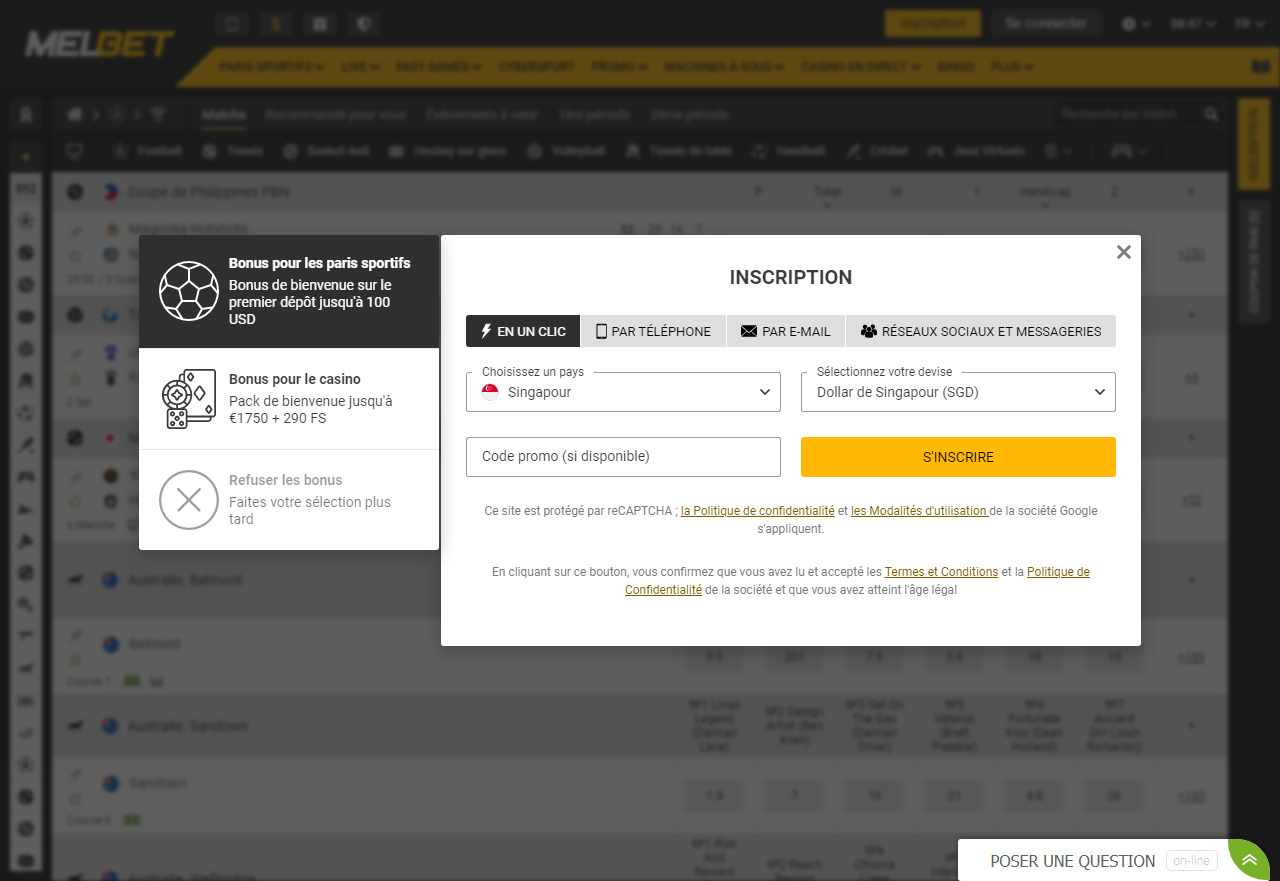This screenshot has height=881, width=1280.
Task: Click the green scroll-to-top arrows button
Action: click(1249, 860)
